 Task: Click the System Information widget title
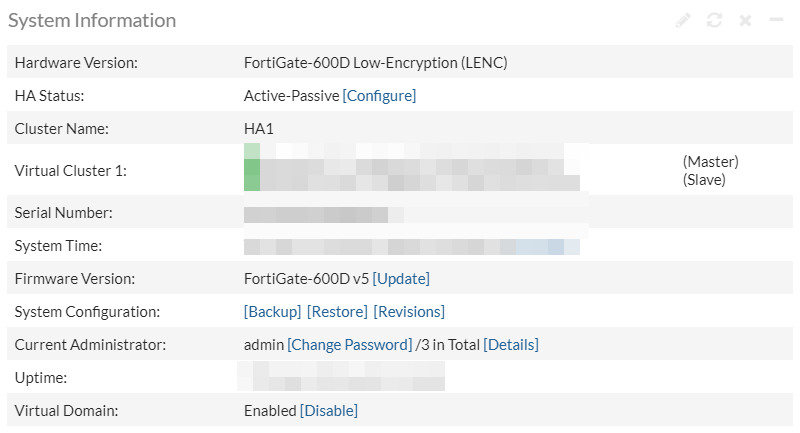click(92, 20)
